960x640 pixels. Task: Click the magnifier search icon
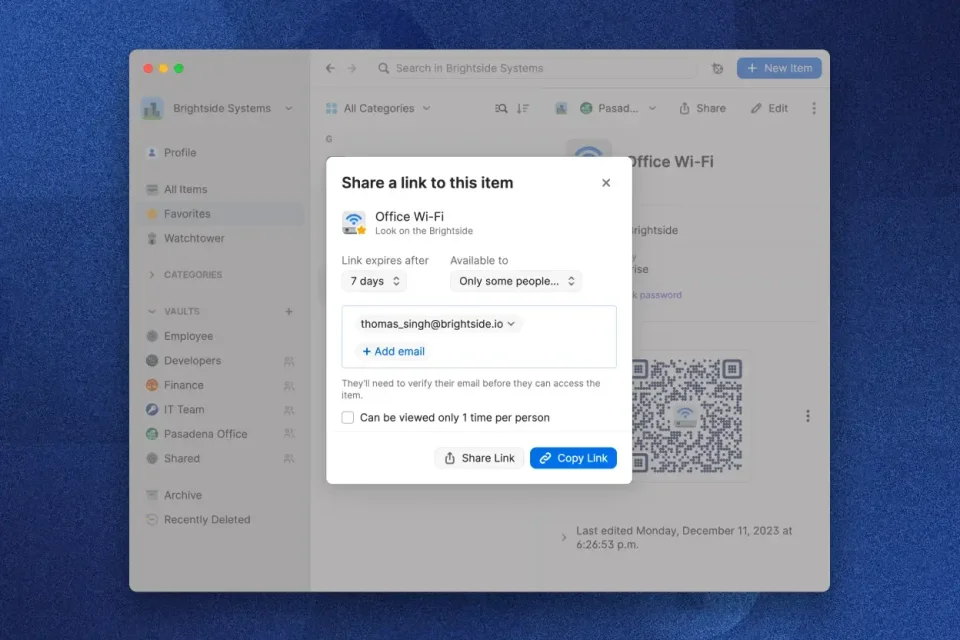[x=383, y=68]
